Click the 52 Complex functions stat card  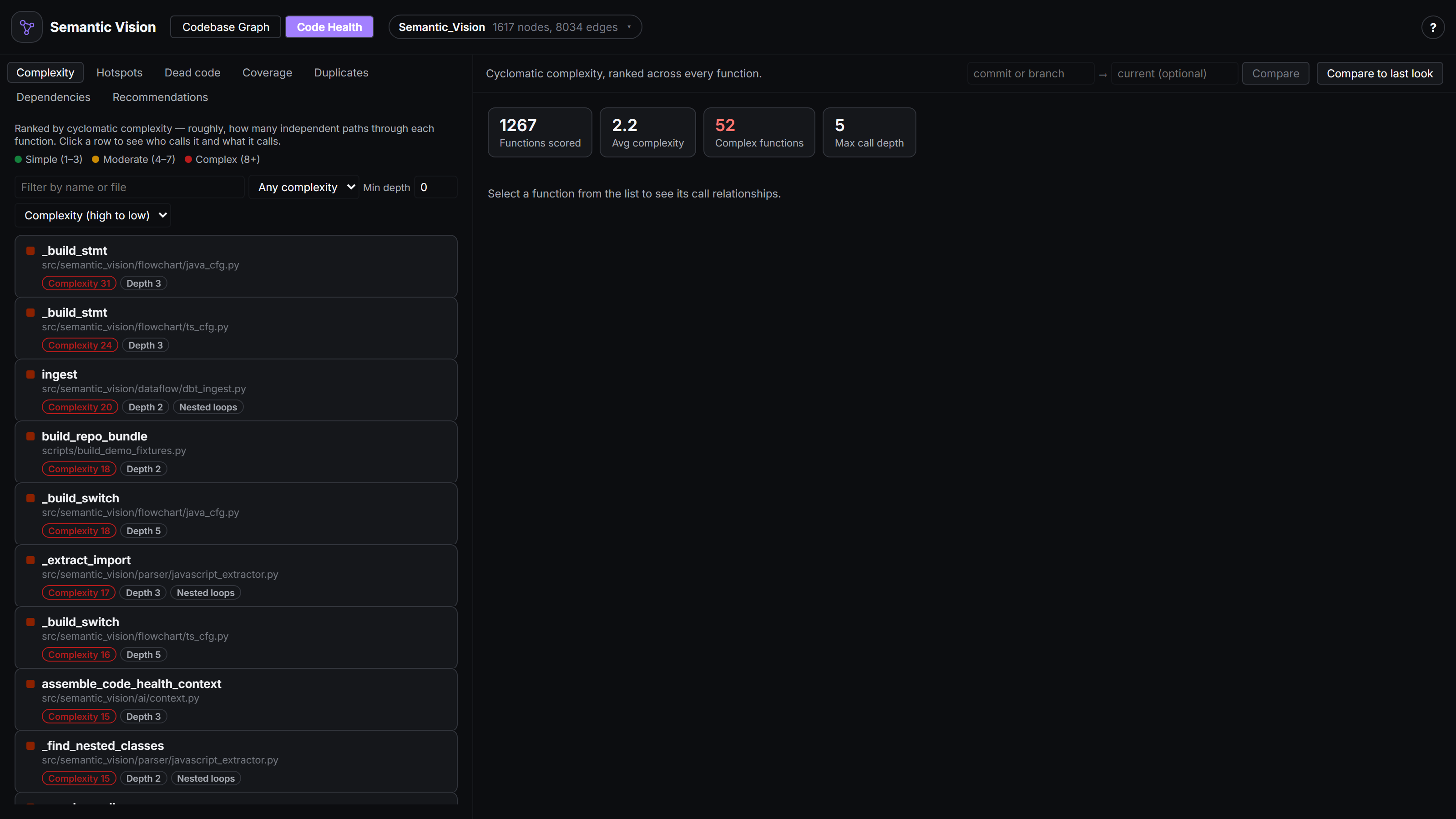(758, 132)
